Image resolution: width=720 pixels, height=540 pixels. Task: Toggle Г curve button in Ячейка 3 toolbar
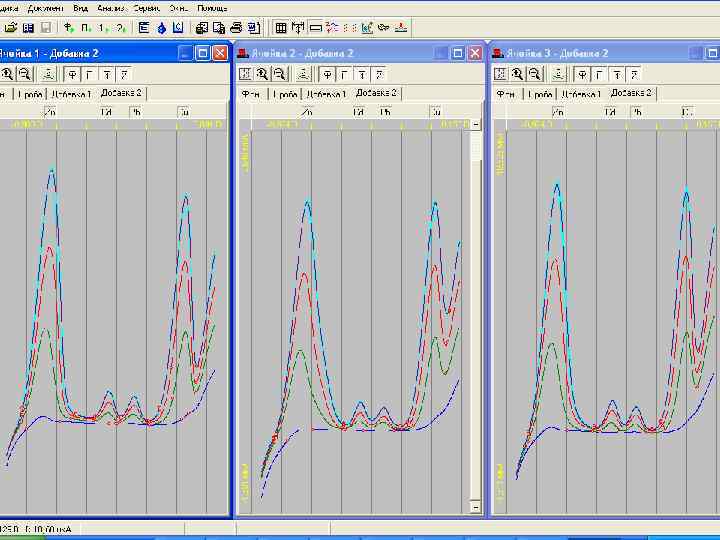coord(600,74)
